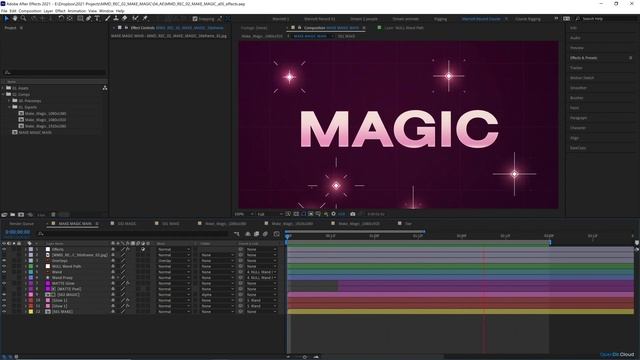The height and width of the screenshot is (360, 640).
Task: Enable Motion Blur timeline switch
Action: tap(265, 234)
